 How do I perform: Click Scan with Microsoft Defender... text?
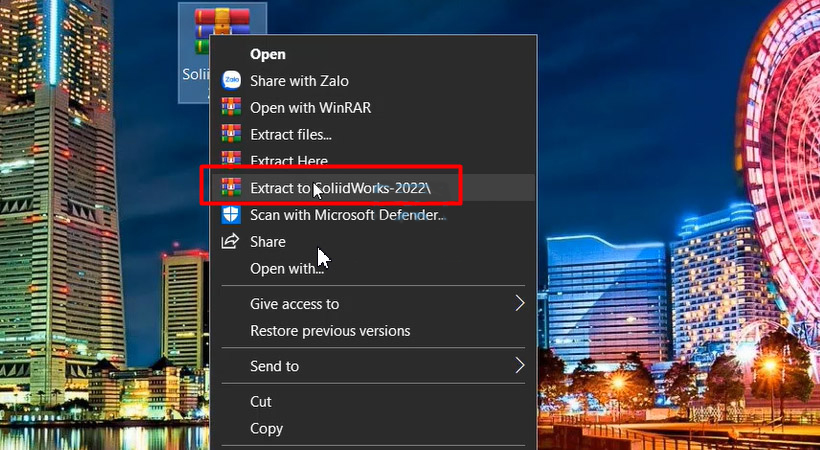pyautogui.click(x=347, y=214)
